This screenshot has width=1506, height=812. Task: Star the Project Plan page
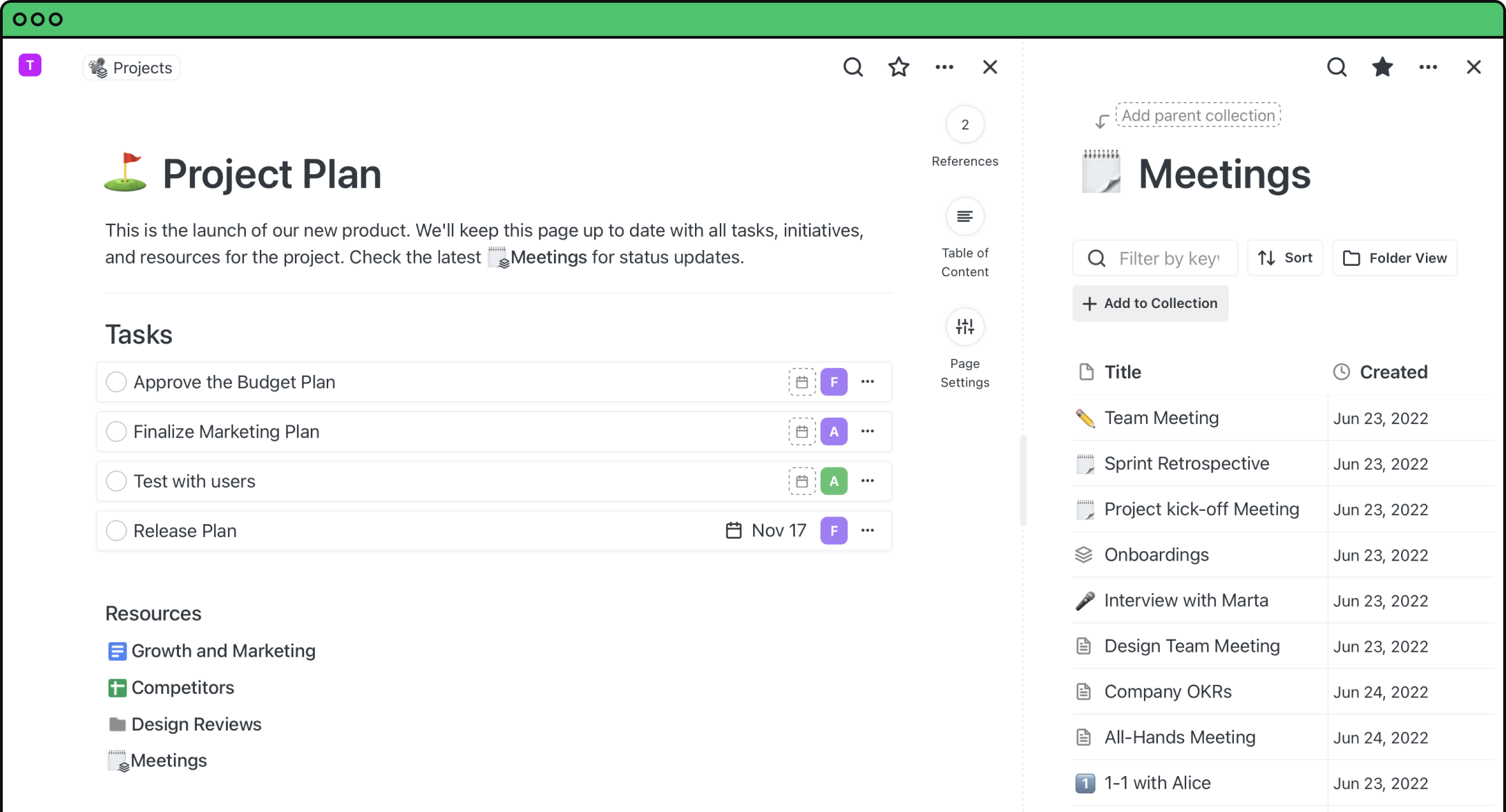[899, 67]
